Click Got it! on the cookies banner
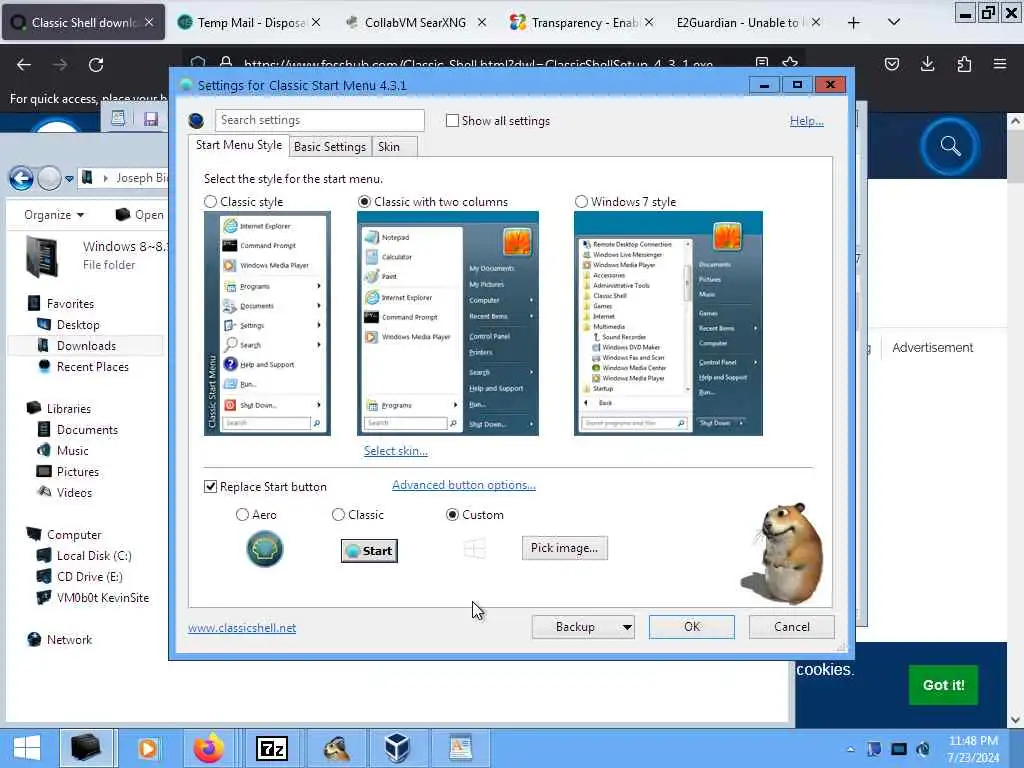 point(943,685)
